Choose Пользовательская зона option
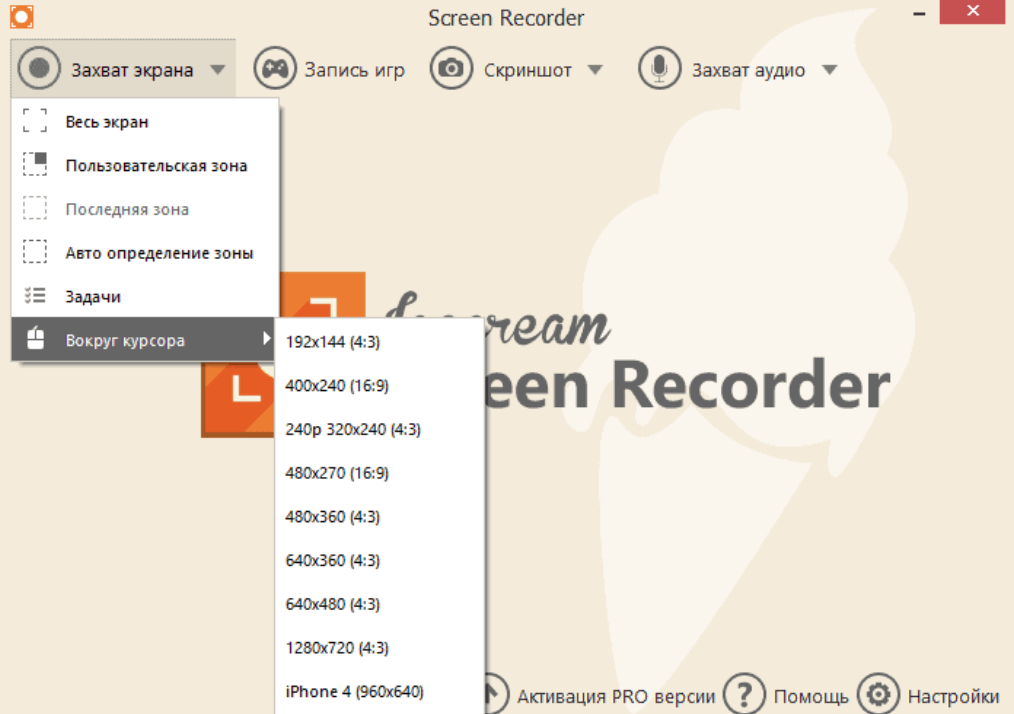The height and width of the screenshot is (714, 1014). click(x=146, y=166)
